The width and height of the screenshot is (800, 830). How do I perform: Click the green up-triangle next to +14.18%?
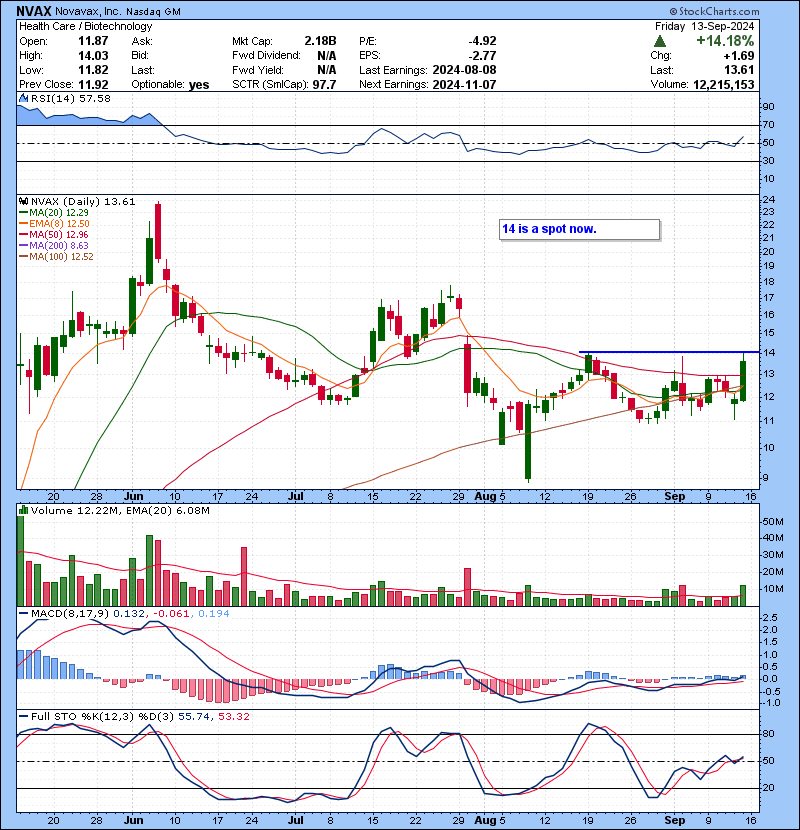point(660,41)
